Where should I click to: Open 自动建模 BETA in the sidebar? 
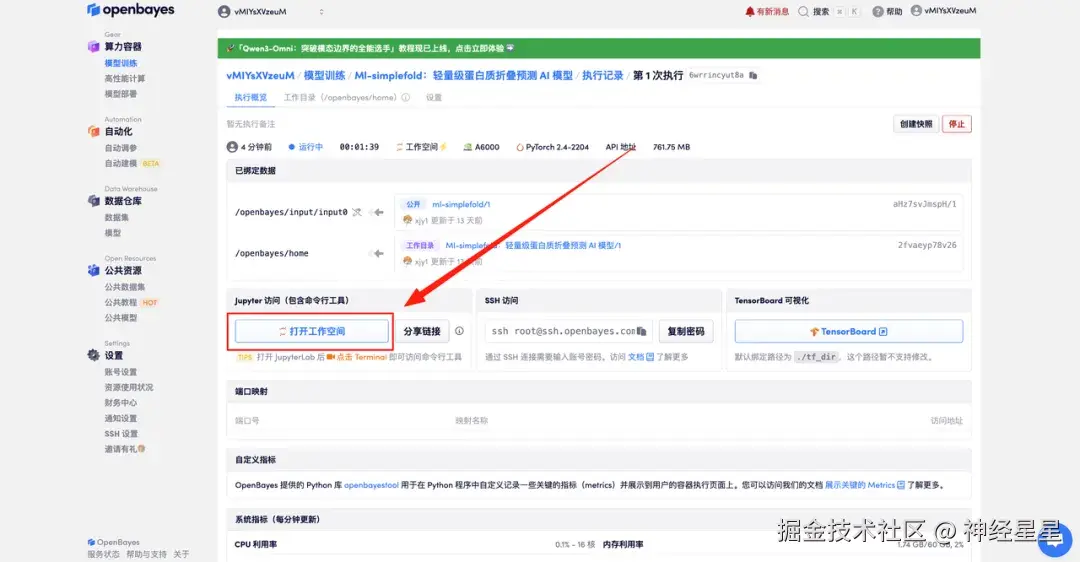click(x=132, y=163)
